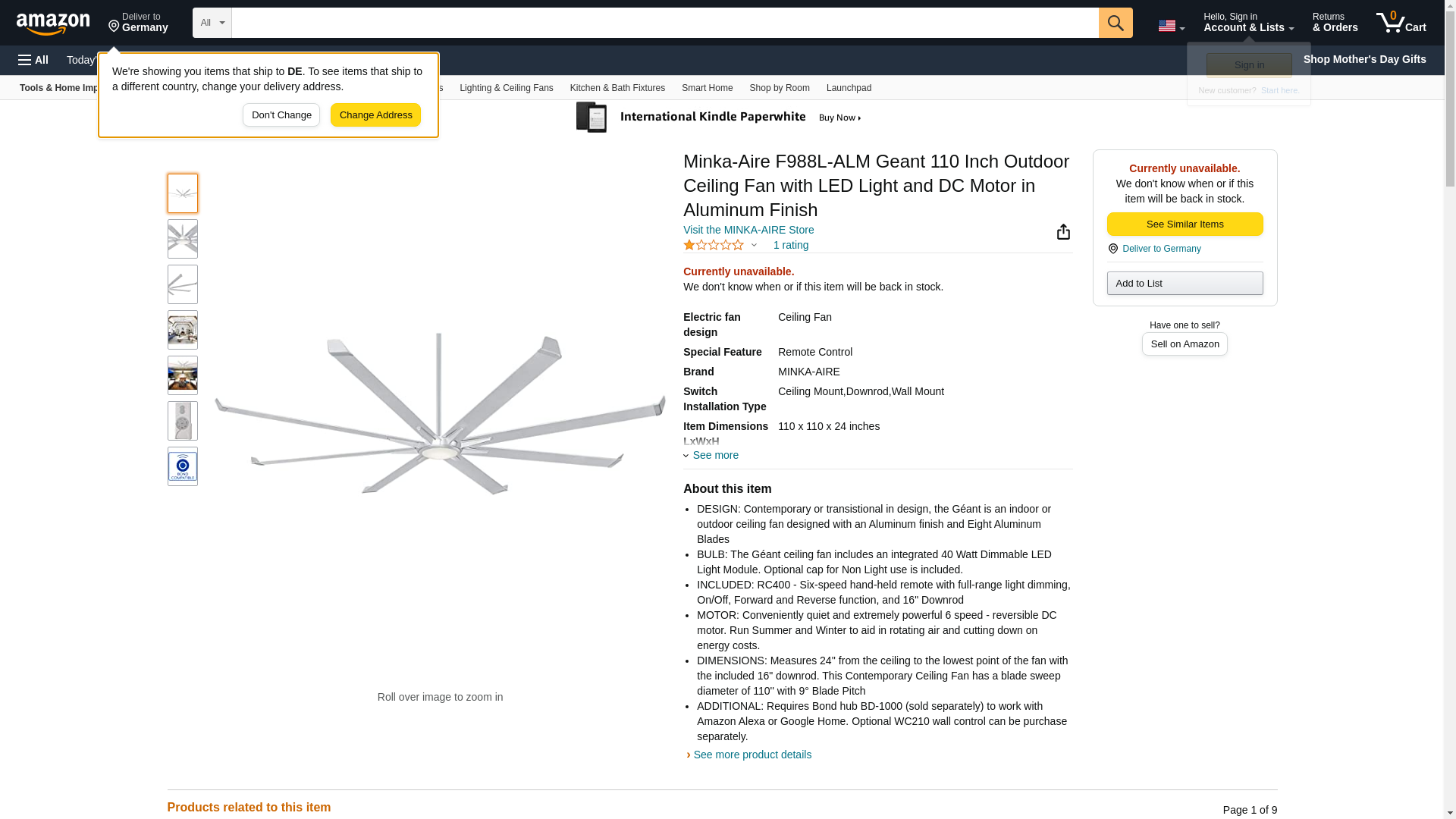Image resolution: width=1456 pixels, height=819 pixels.
Task: Click the Add to List button
Action: [x=1185, y=284]
